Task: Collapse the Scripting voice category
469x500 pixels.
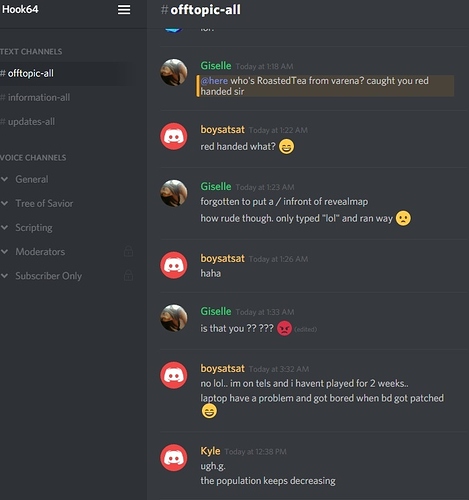Action: pos(4,228)
